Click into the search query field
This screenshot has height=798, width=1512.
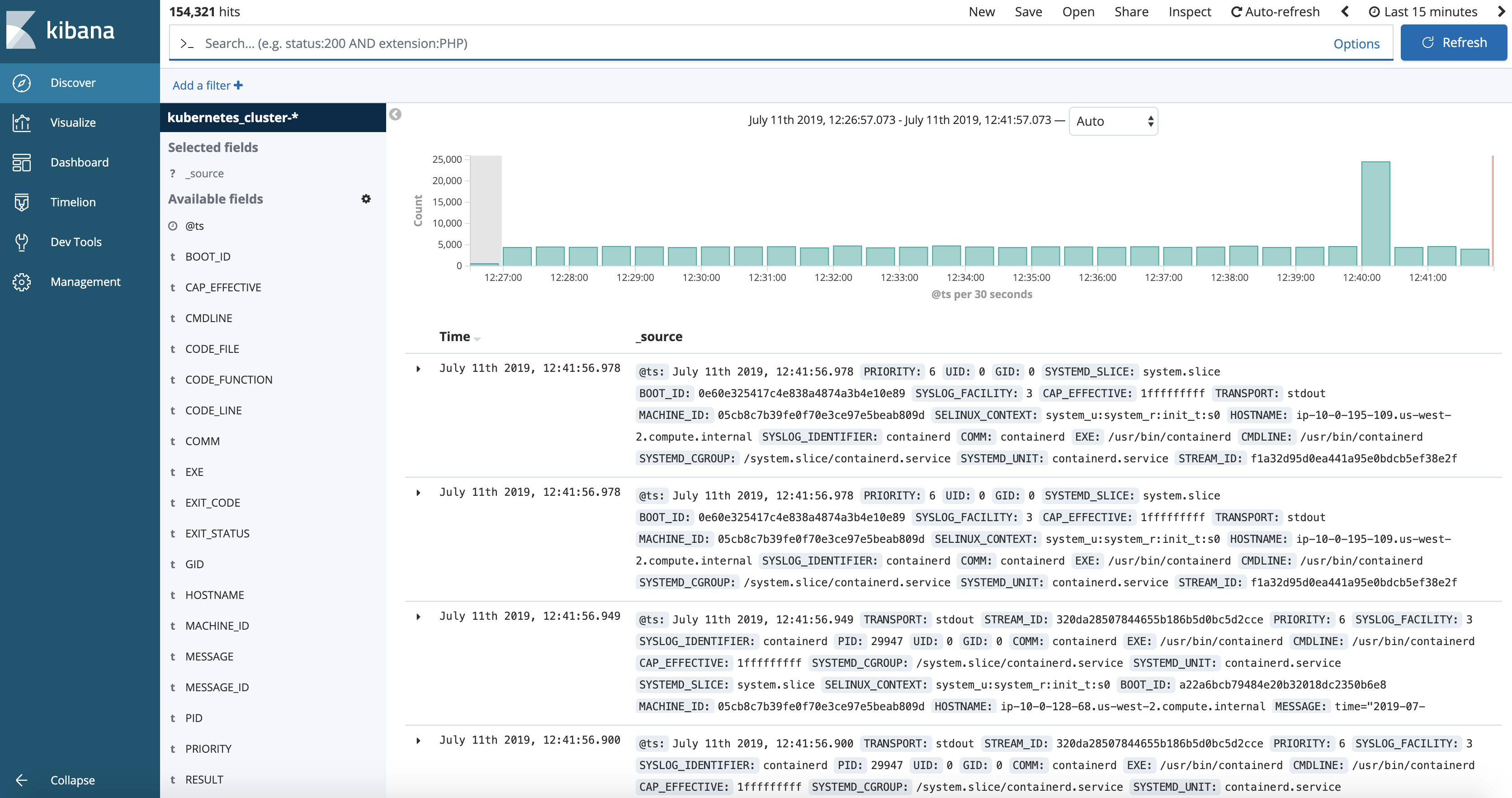704,43
